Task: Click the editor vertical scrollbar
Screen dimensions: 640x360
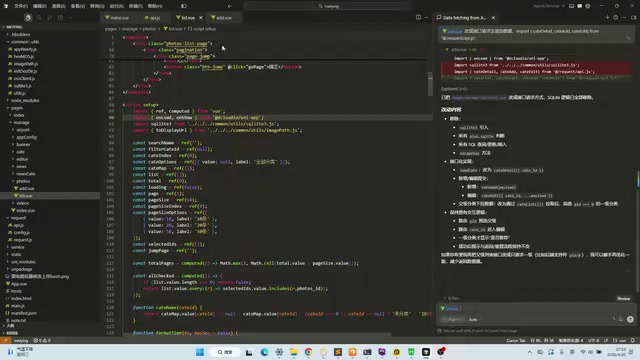Action: pyautogui.click(x=430, y=84)
